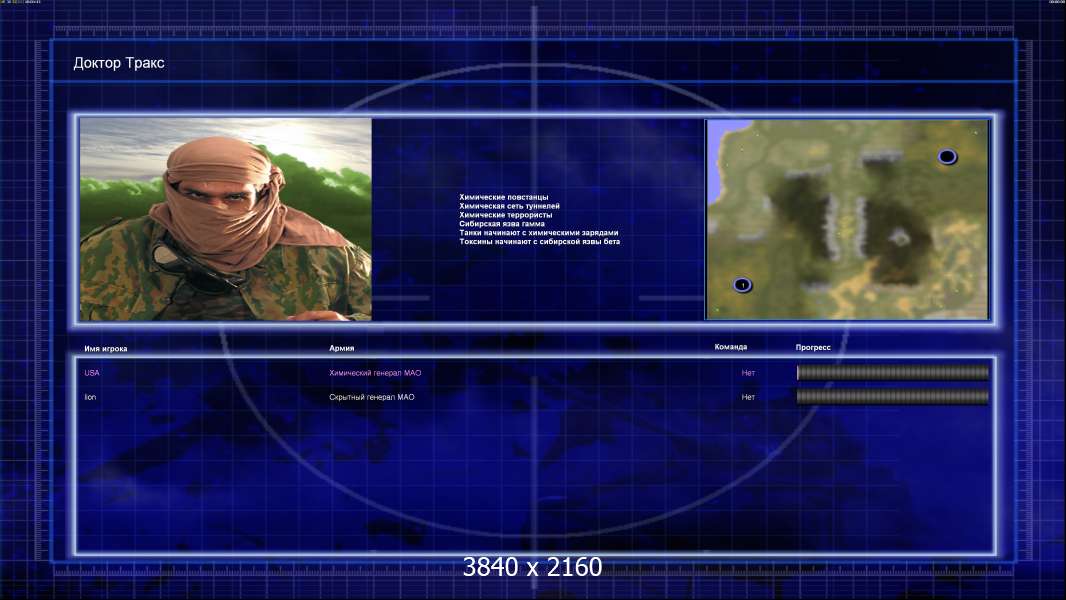Viewport: 1066px width, 600px height.
Task: Click Танки начинают с химическими зарядами
Action: pyautogui.click(x=538, y=232)
